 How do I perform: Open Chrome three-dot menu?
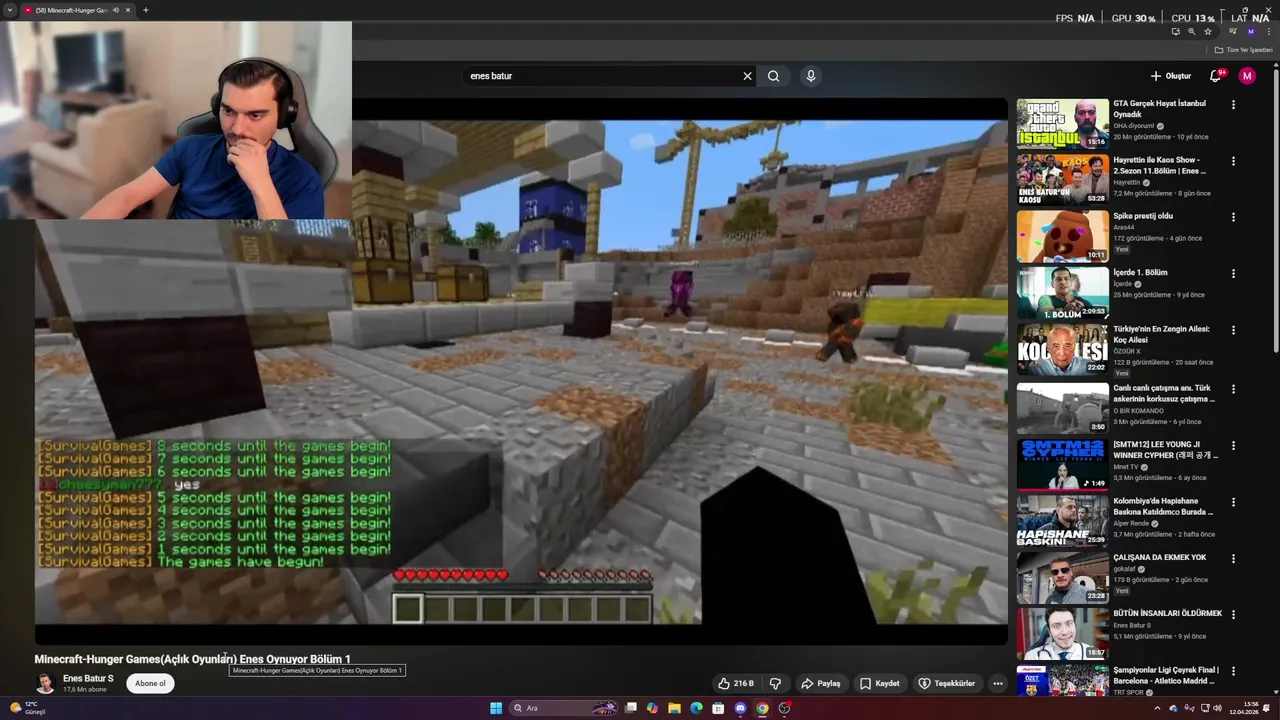1269,32
